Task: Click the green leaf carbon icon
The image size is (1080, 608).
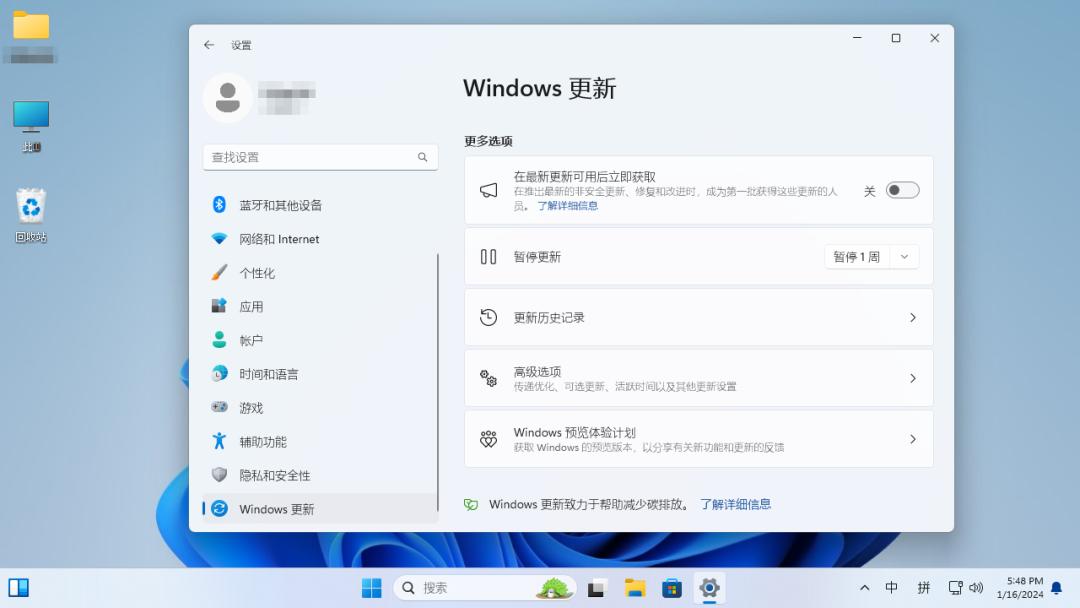Action: point(471,505)
